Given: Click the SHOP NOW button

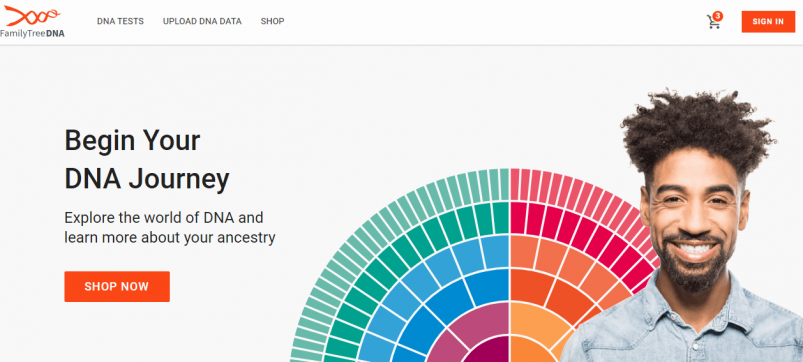Looking at the screenshot, I should point(117,286).
